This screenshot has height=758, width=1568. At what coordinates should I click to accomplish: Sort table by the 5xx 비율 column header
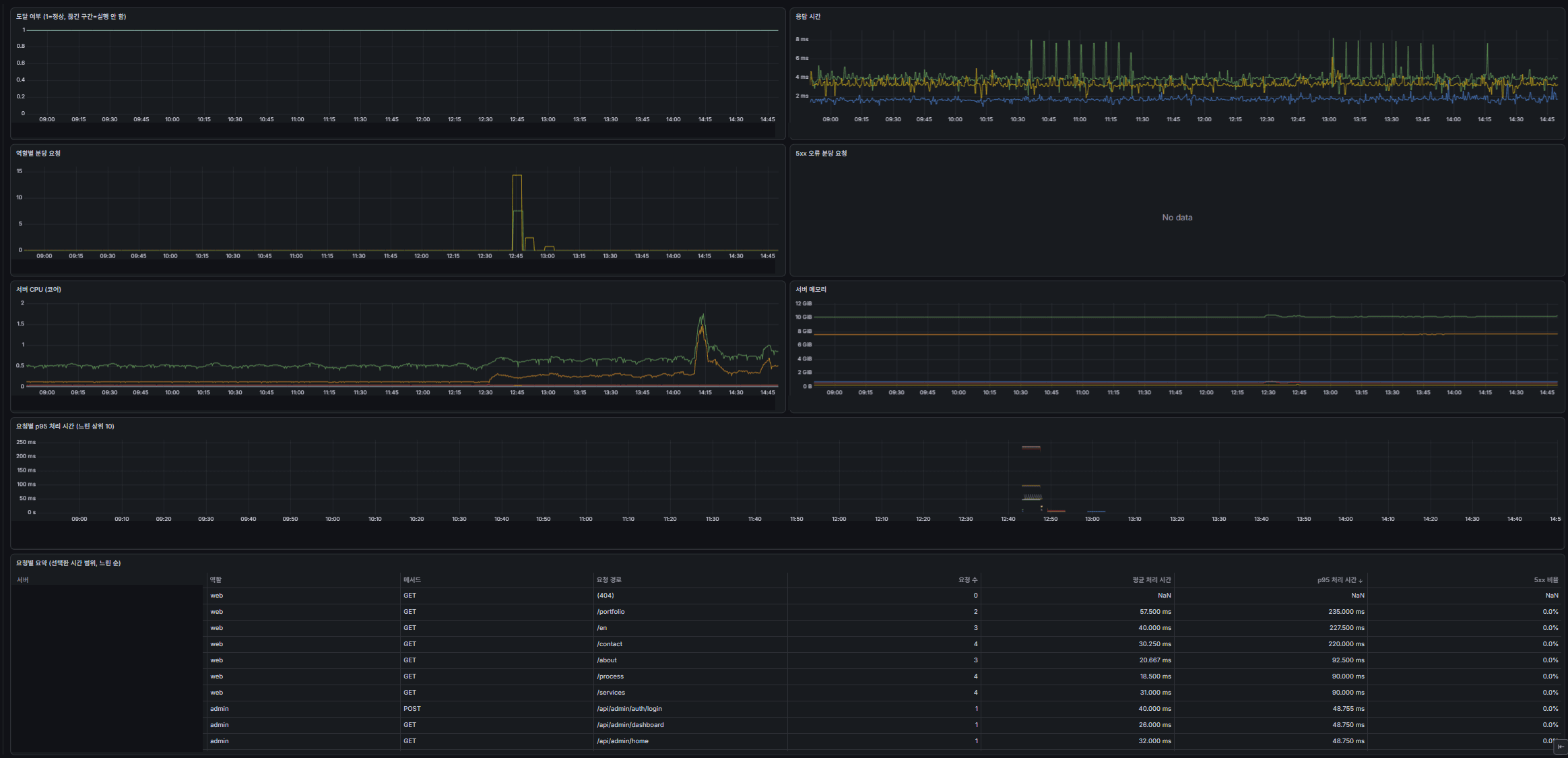(1546, 579)
